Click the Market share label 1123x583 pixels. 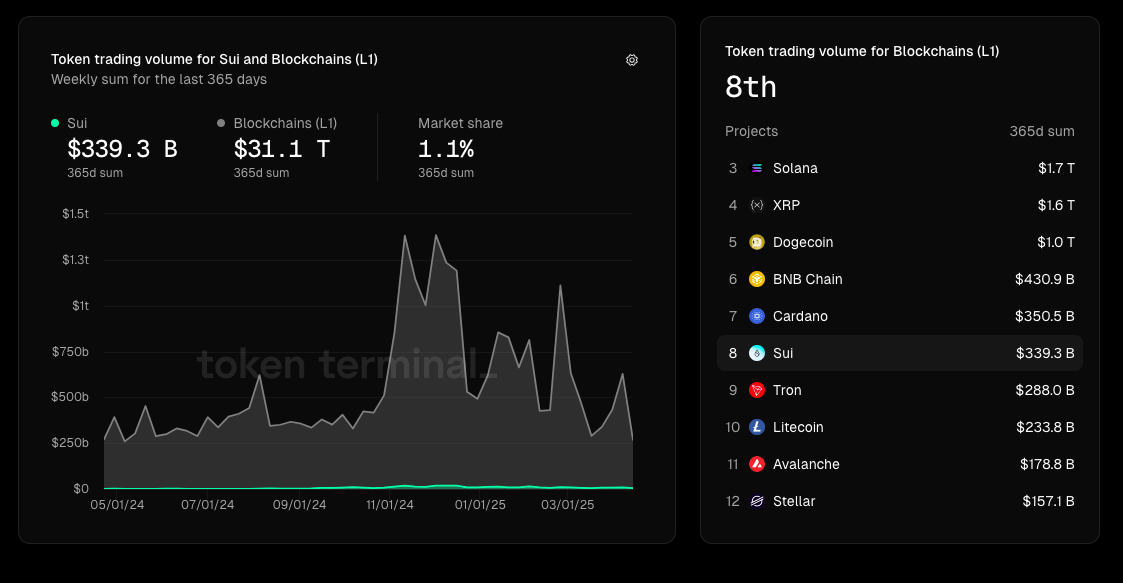461,123
